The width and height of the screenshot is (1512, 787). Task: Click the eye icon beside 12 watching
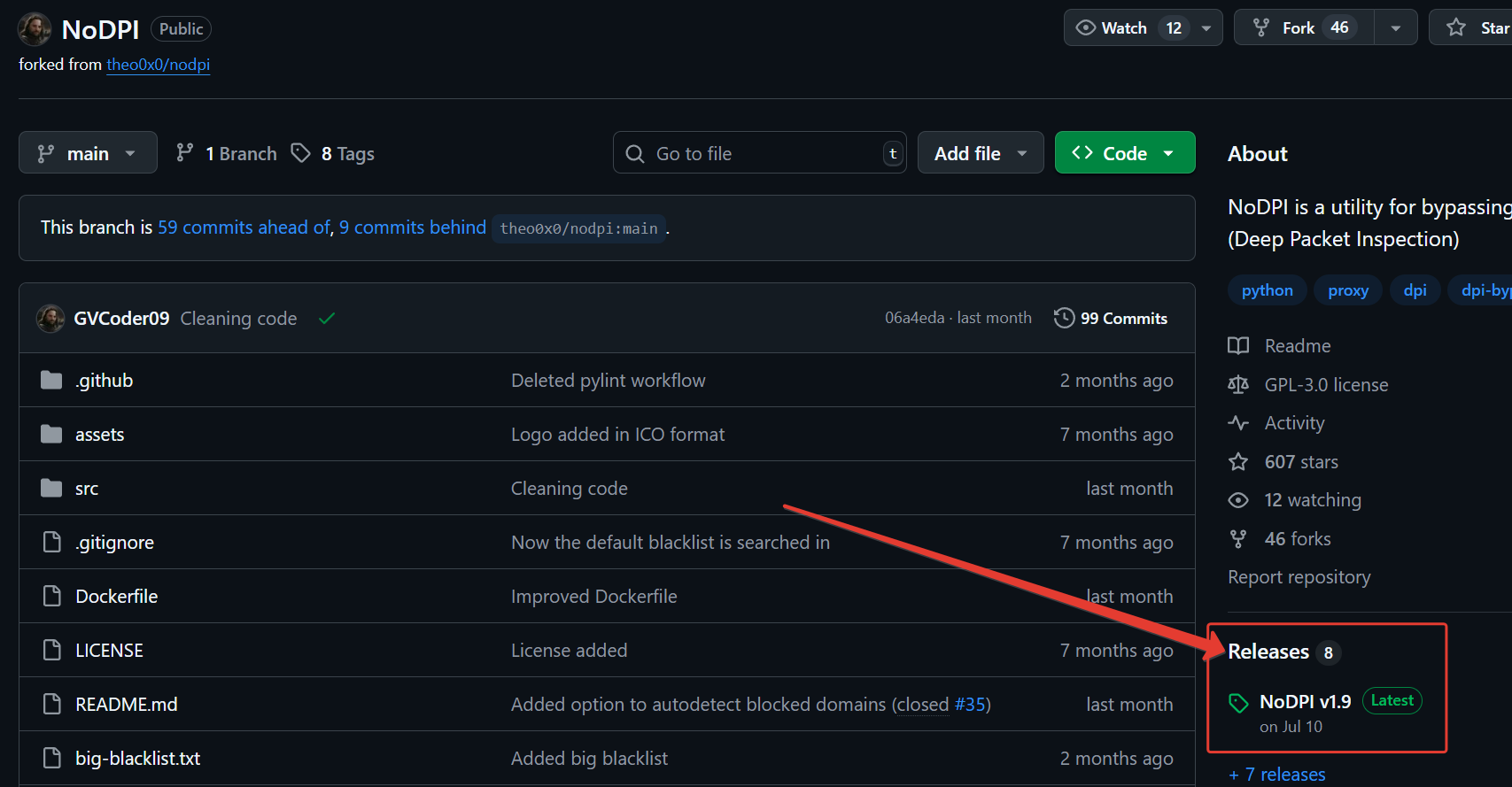pyautogui.click(x=1238, y=500)
